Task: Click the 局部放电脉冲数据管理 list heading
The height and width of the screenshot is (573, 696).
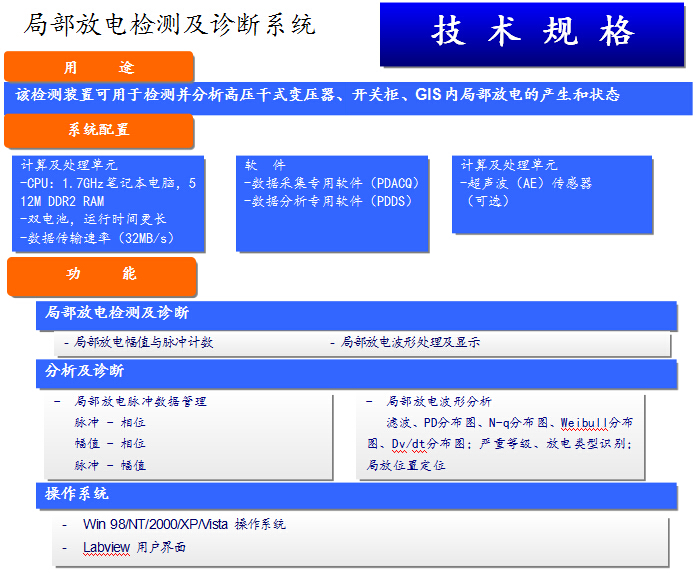Action: [x=140, y=401]
